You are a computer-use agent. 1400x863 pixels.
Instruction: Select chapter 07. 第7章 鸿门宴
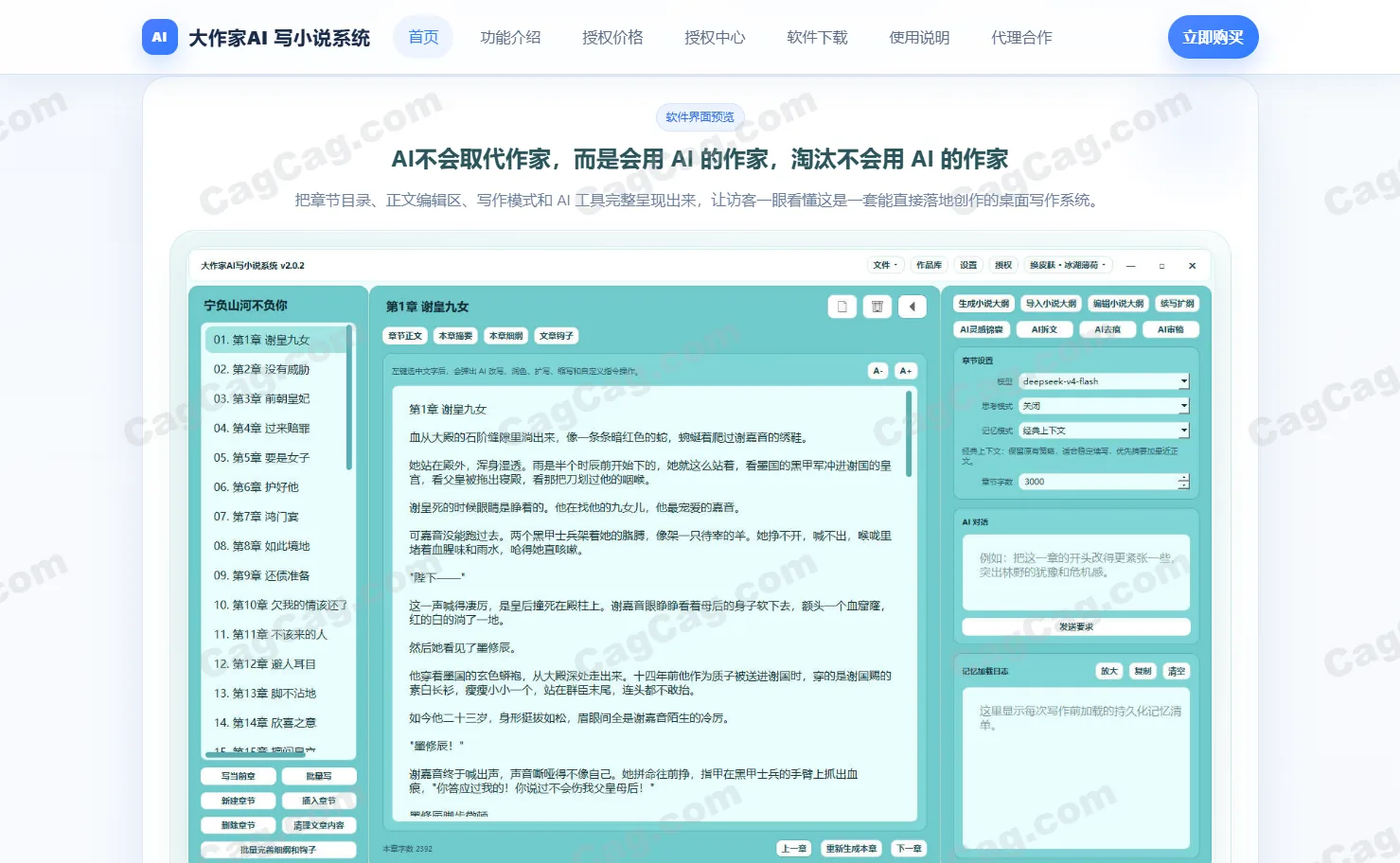tap(275, 517)
